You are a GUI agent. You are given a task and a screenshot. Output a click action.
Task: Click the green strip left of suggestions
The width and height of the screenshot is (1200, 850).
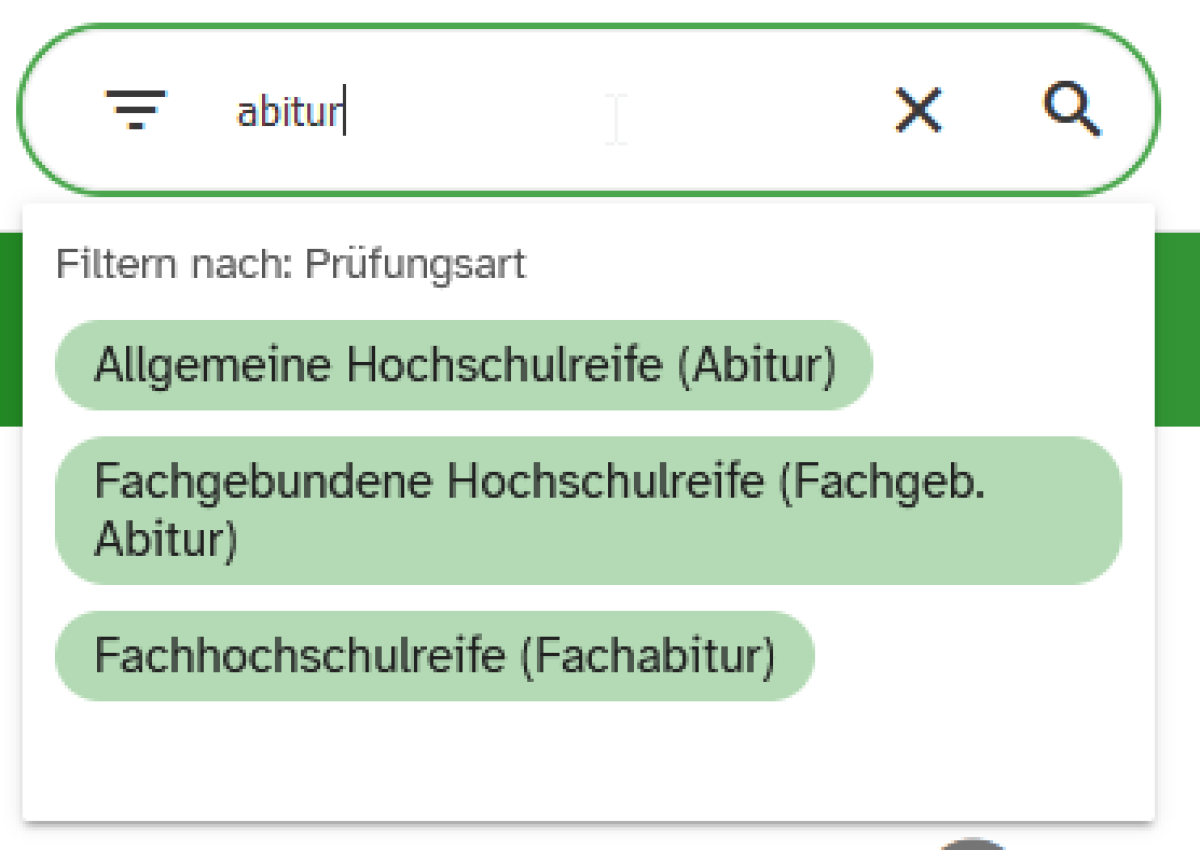tap(10, 330)
